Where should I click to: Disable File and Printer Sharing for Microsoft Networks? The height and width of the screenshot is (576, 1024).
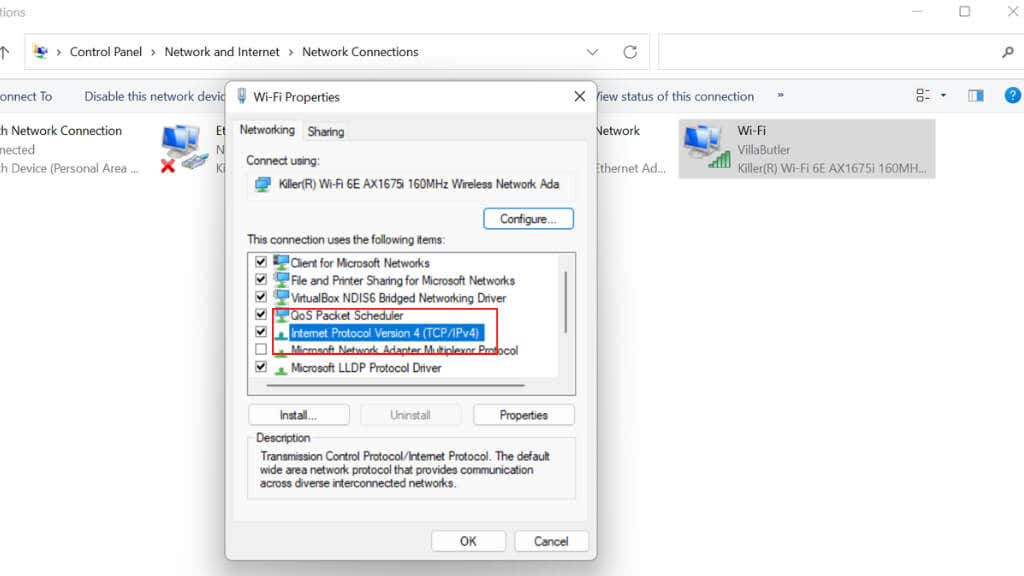[260, 280]
